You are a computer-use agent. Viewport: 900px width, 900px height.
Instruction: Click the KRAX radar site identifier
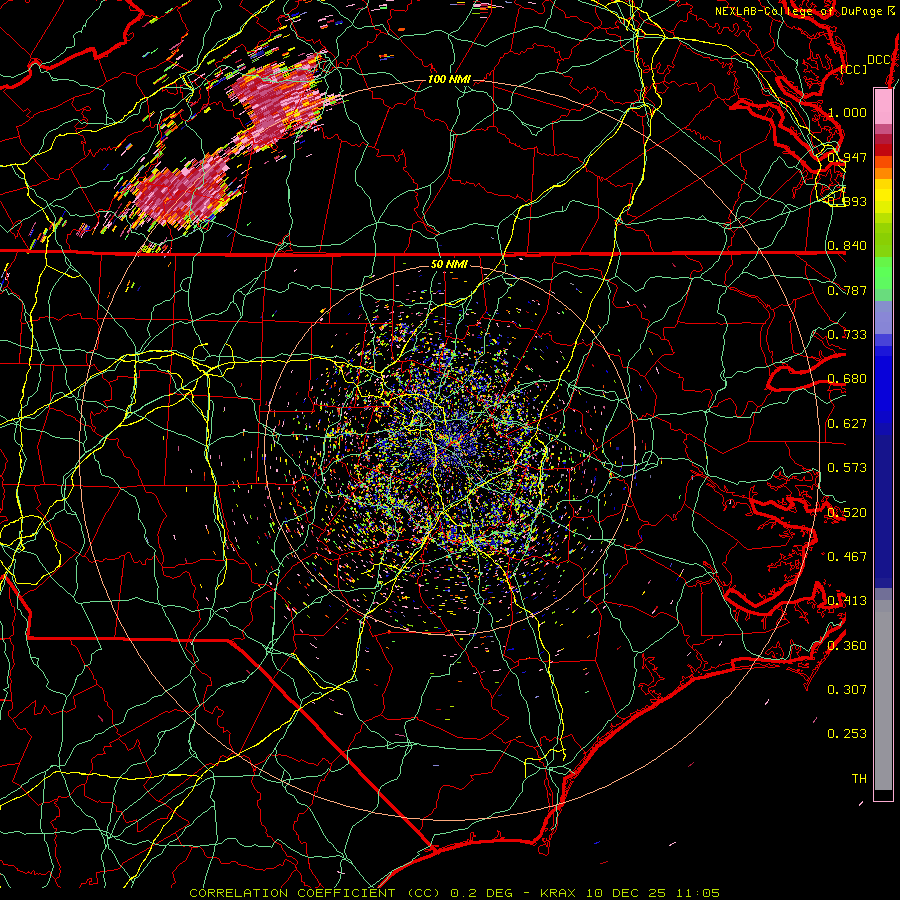click(x=558, y=893)
